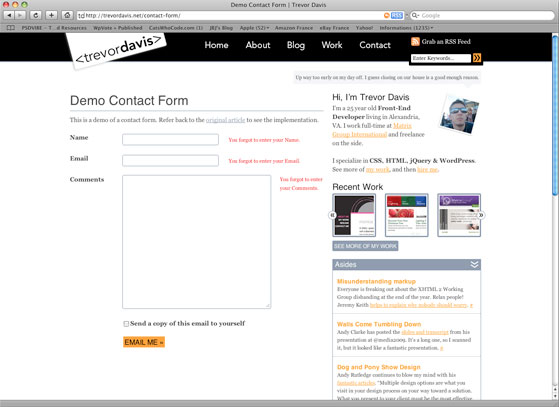Image resolution: width=559 pixels, height=407 pixels.
Task: Follow the slides and transcript link
Action: [425, 332]
